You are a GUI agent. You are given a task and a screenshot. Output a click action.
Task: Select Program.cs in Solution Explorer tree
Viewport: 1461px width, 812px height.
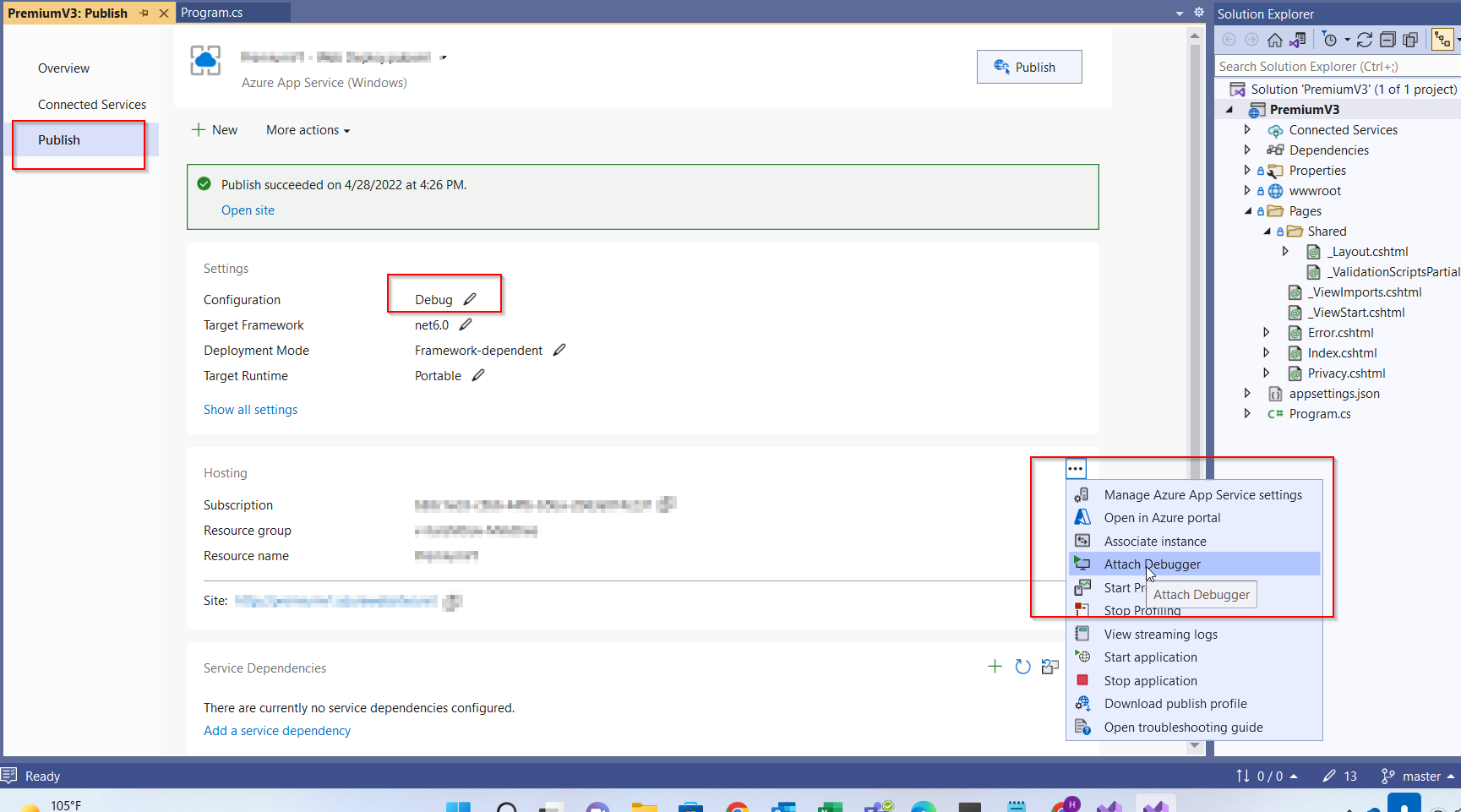click(x=1320, y=413)
